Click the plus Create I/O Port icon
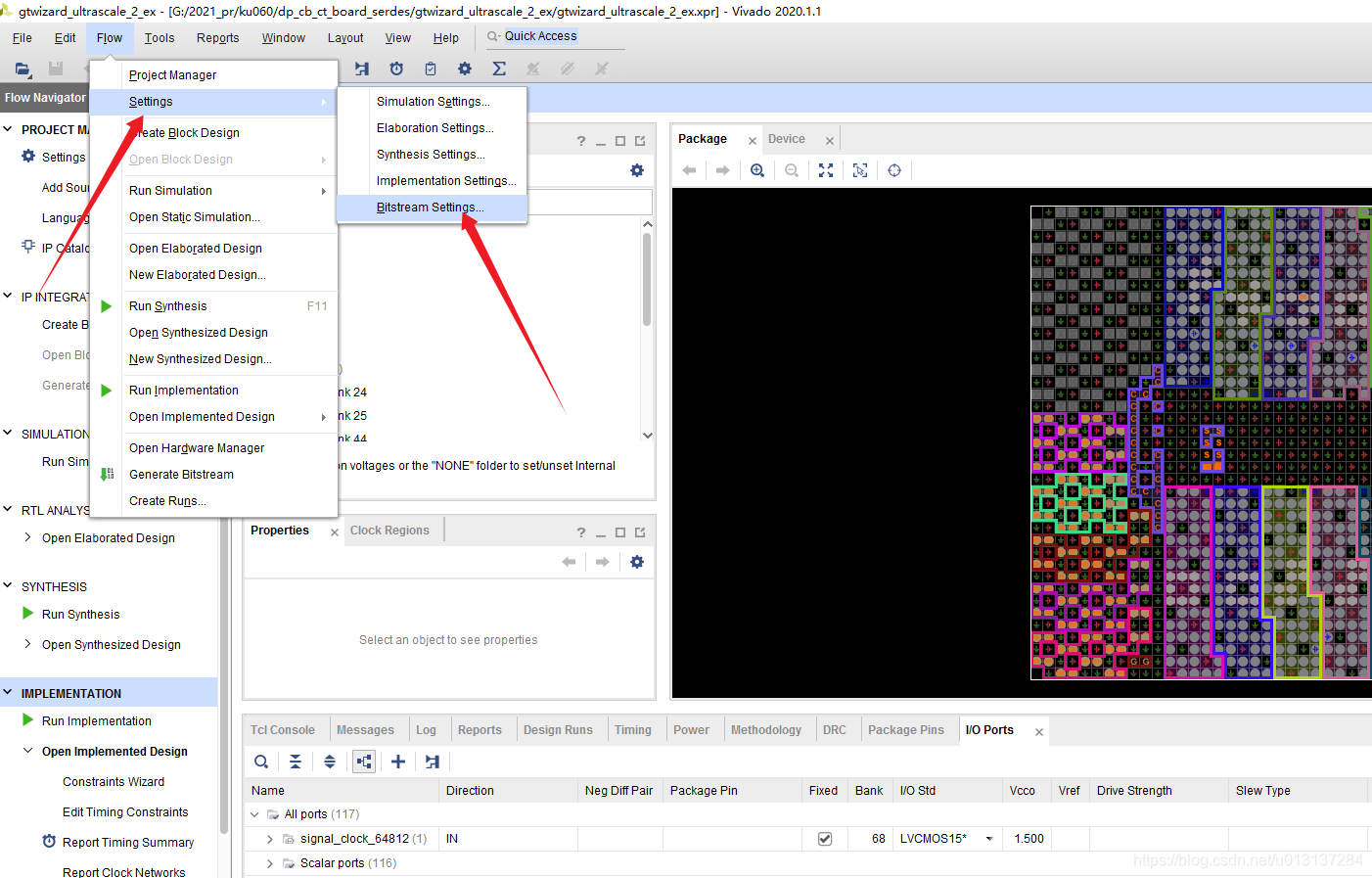The image size is (1372, 878). click(x=398, y=762)
